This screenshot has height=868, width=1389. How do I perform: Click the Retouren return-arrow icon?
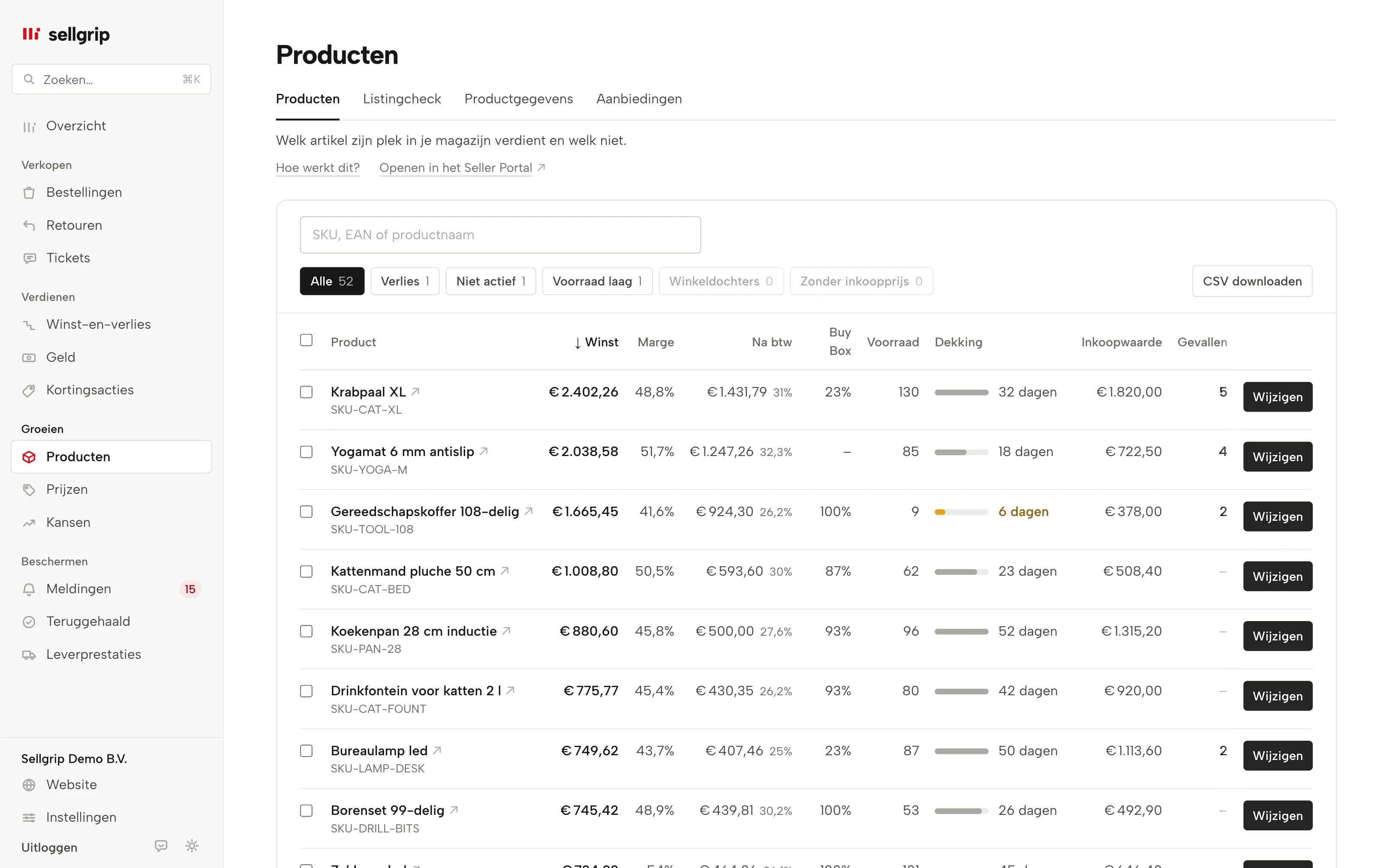[29, 225]
